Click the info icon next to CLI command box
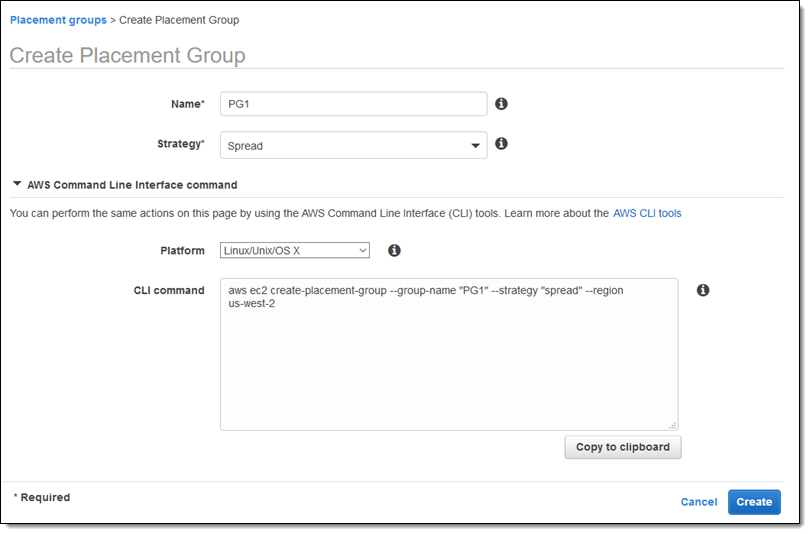The width and height of the screenshot is (810, 534). (703, 290)
